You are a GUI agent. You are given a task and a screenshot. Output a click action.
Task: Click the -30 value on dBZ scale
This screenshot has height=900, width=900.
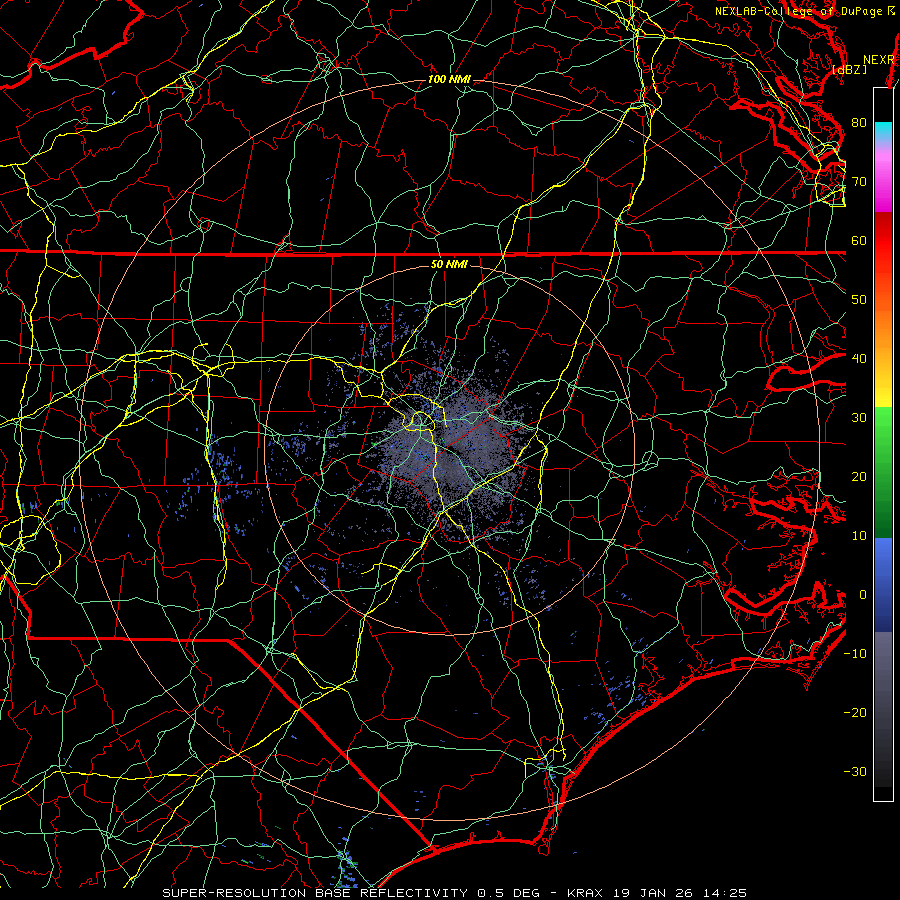pos(855,771)
